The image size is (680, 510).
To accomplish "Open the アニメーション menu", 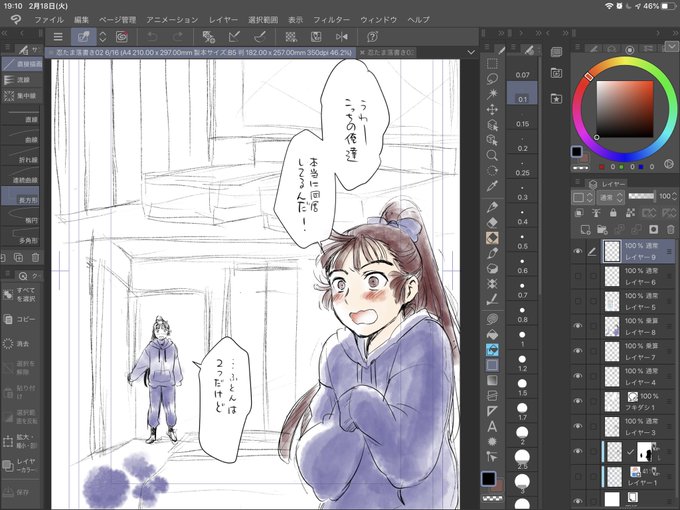I will 172,20.
